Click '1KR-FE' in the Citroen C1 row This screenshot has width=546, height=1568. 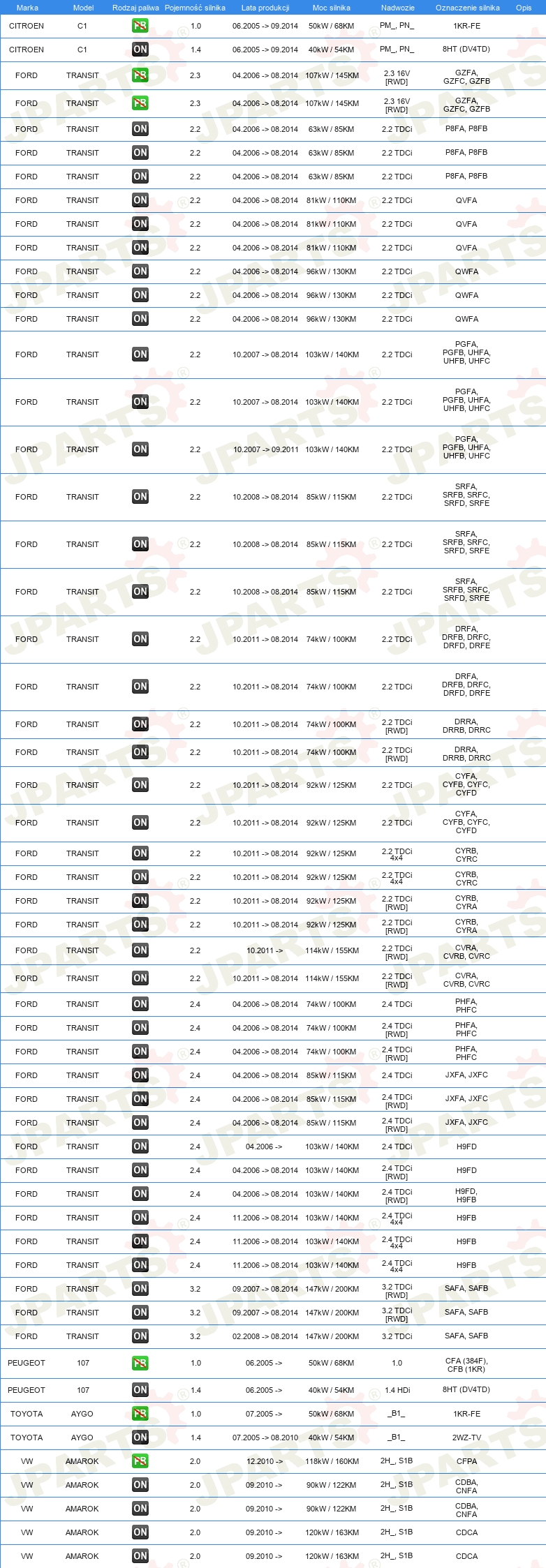[x=466, y=26]
